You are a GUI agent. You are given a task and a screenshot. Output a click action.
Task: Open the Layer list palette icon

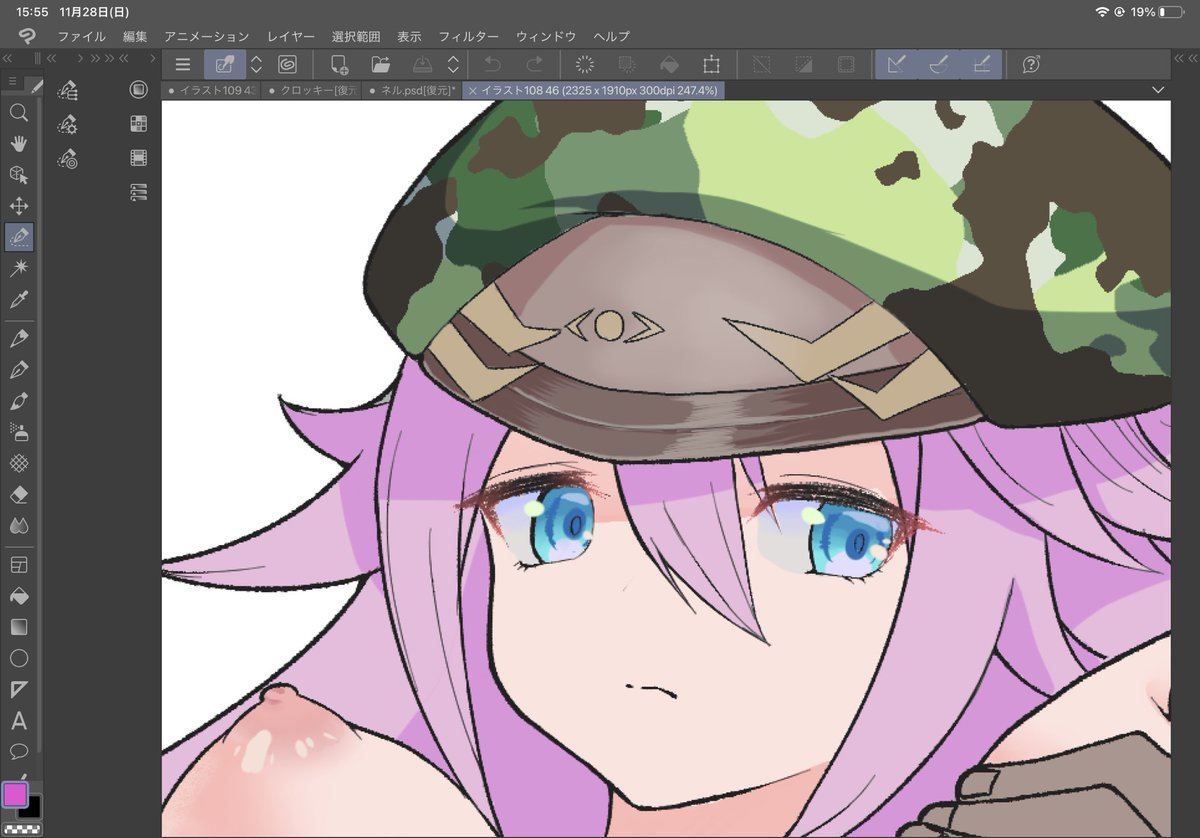[139, 192]
